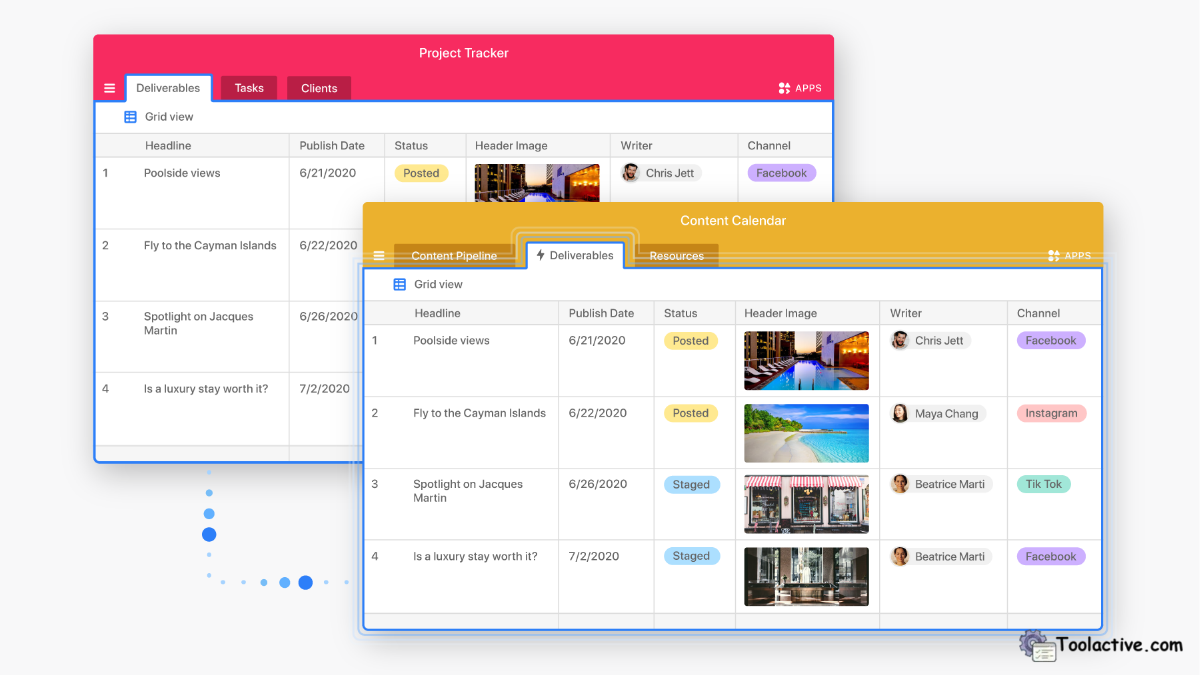Switch to the Tasks tab
Viewport: 1200px width, 675px height.
pyautogui.click(x=248, y=87)
